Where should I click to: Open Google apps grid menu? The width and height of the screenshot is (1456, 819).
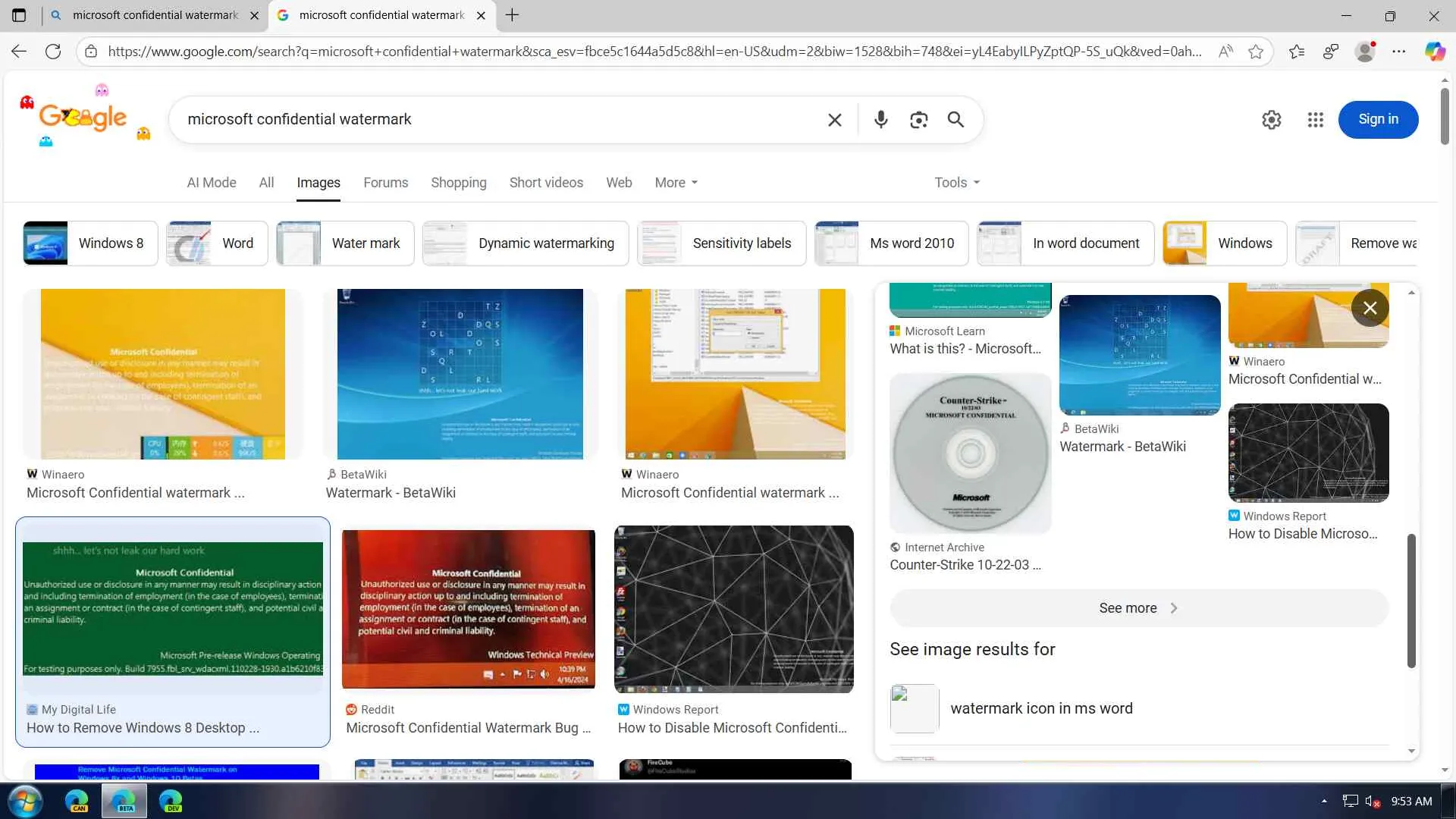[1315, 119]
